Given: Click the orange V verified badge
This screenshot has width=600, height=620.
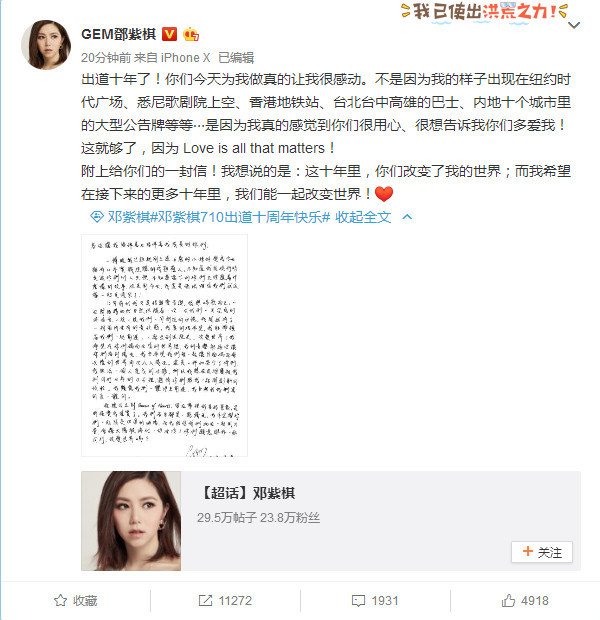Looking at the screenshot, I should (x=169, y=34).
